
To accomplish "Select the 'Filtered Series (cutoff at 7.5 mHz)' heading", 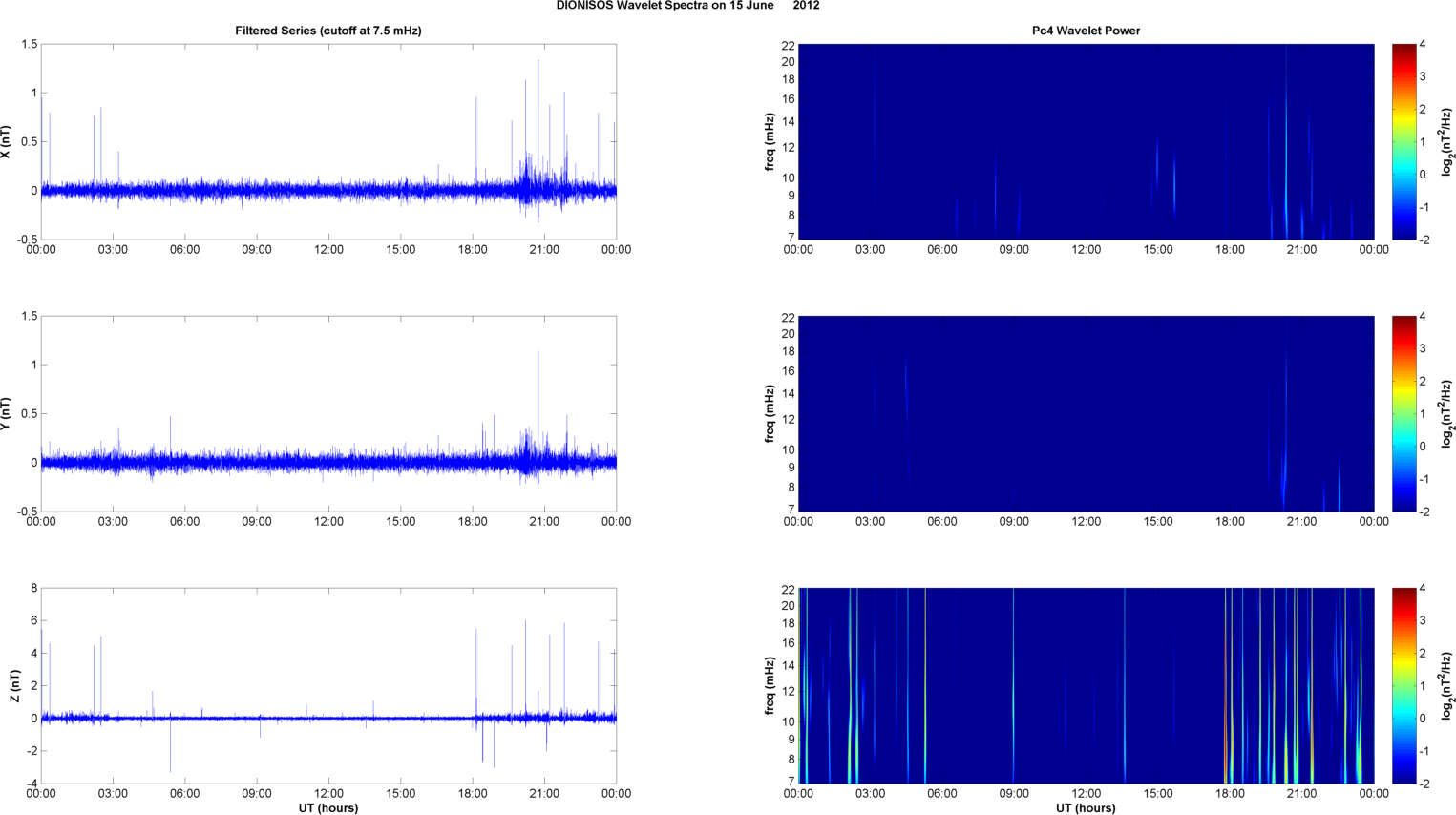I will click(327, 31).
